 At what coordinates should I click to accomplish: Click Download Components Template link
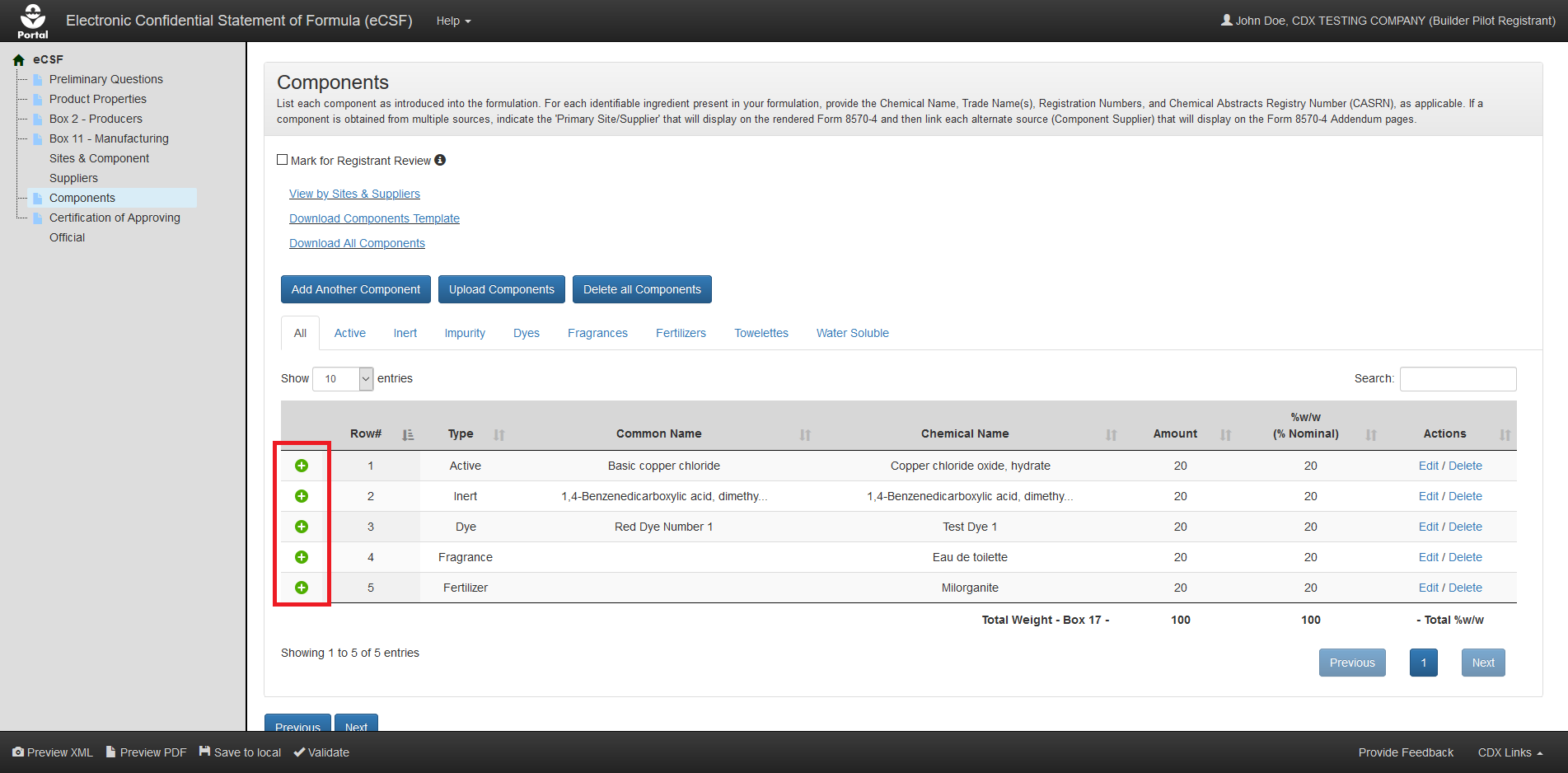pyautogui.click(x=374, y=218)
